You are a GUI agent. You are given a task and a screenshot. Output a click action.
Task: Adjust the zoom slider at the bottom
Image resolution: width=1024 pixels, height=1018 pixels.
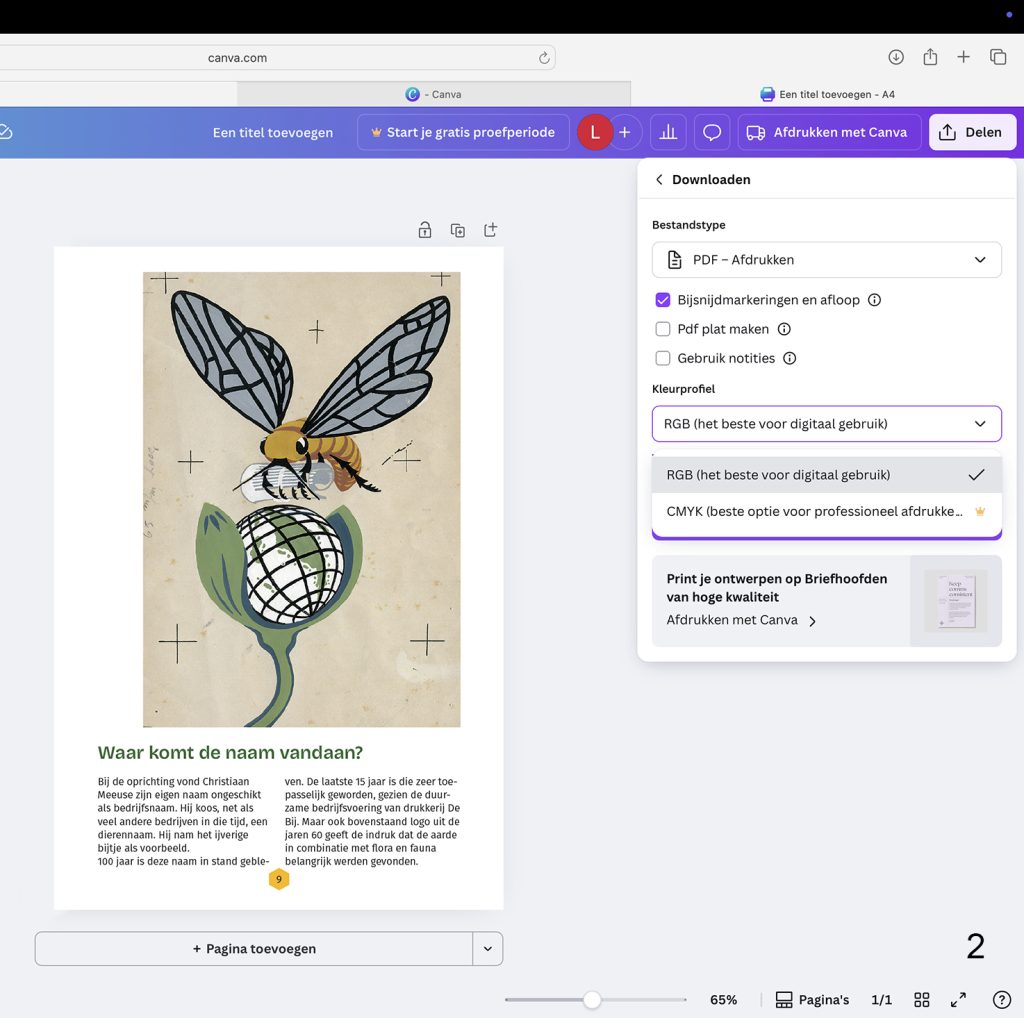[x=593, y=999]
